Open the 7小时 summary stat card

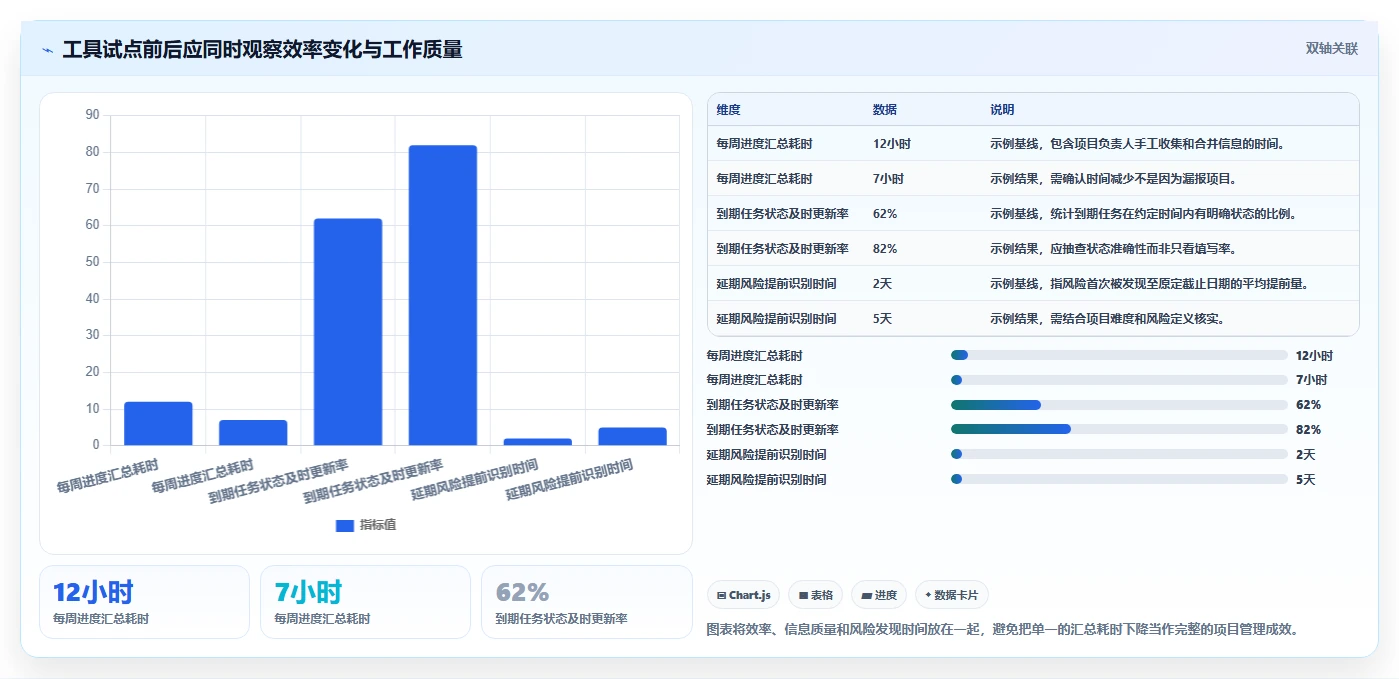(365, 602)
